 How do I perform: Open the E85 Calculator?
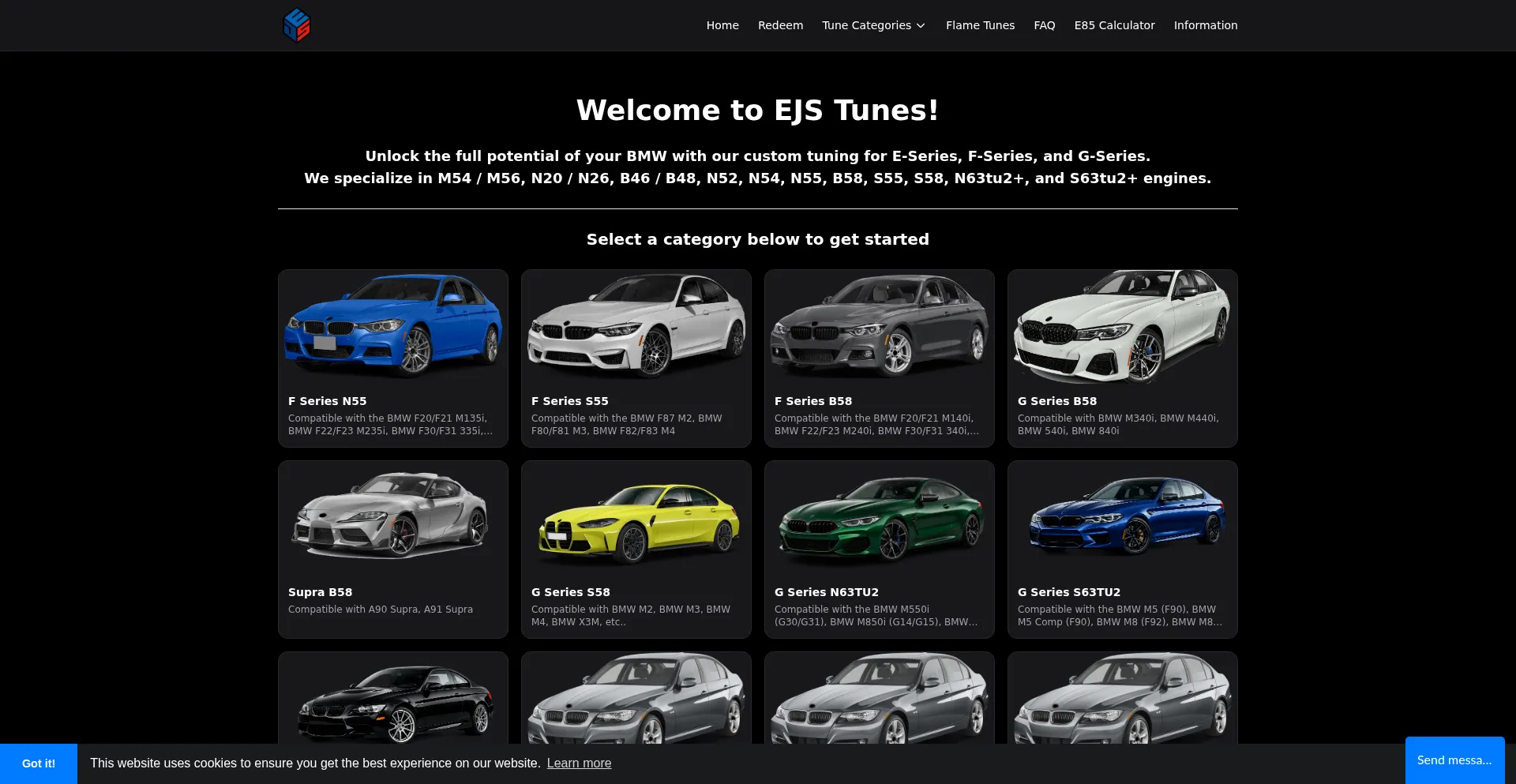pyautogui.click(x=1114, y=25)
